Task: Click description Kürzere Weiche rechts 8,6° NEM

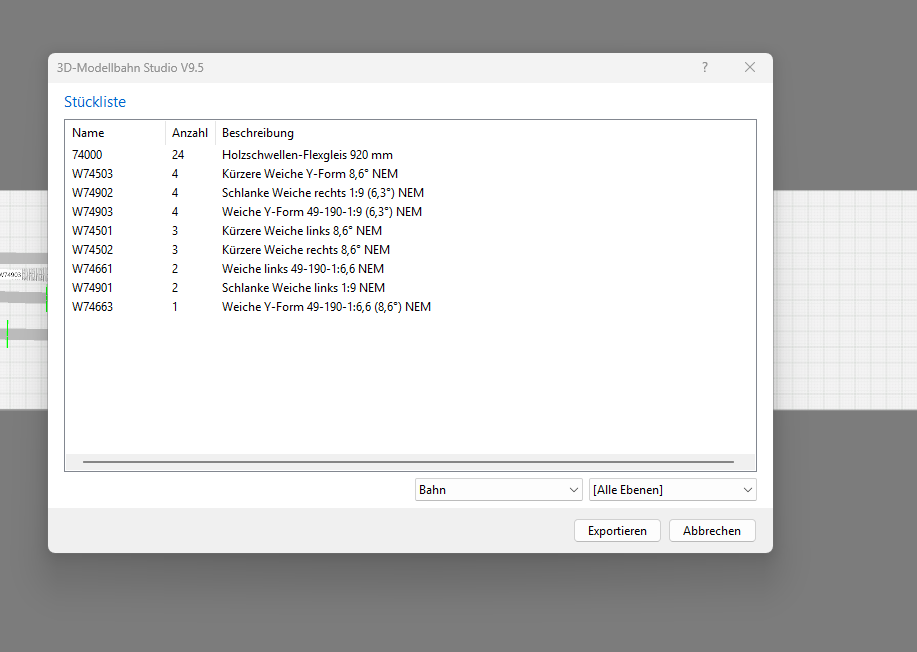Action: 306,250
